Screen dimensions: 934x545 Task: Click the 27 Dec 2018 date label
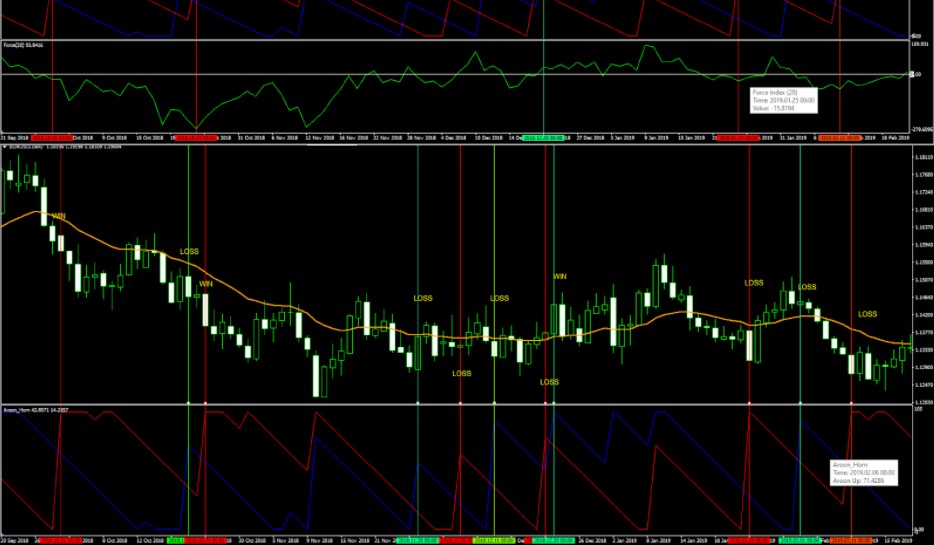590,138
